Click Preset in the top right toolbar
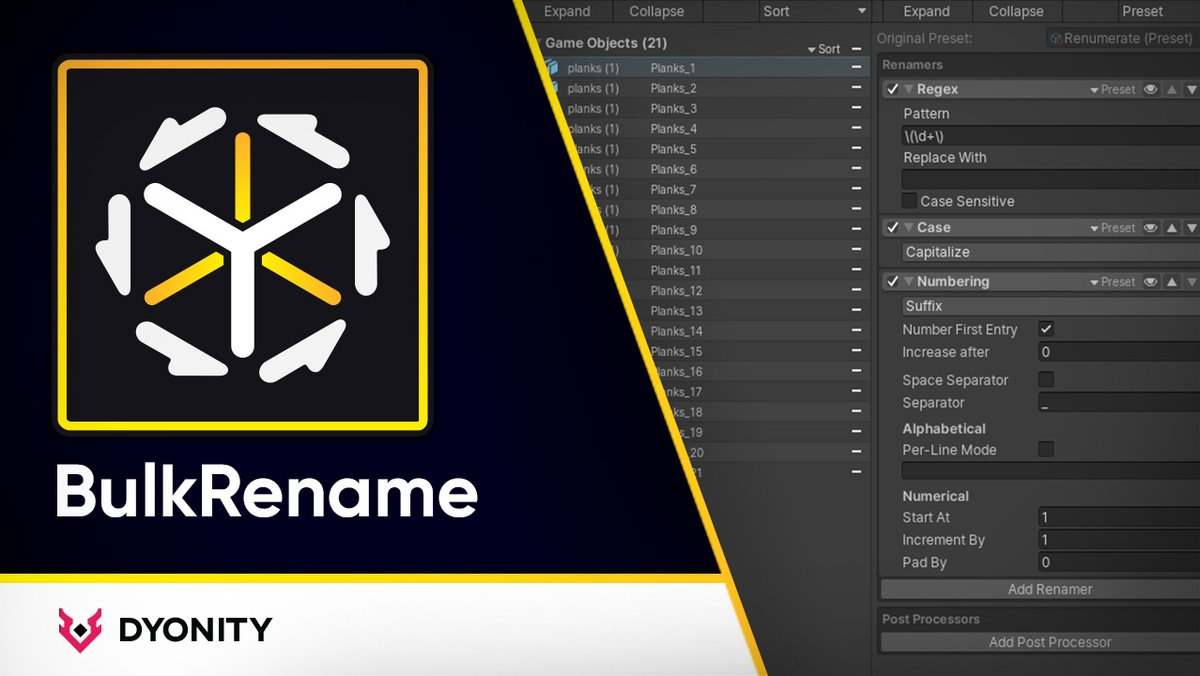Screen dimensions: 1200x676 tap(1142, 11)
